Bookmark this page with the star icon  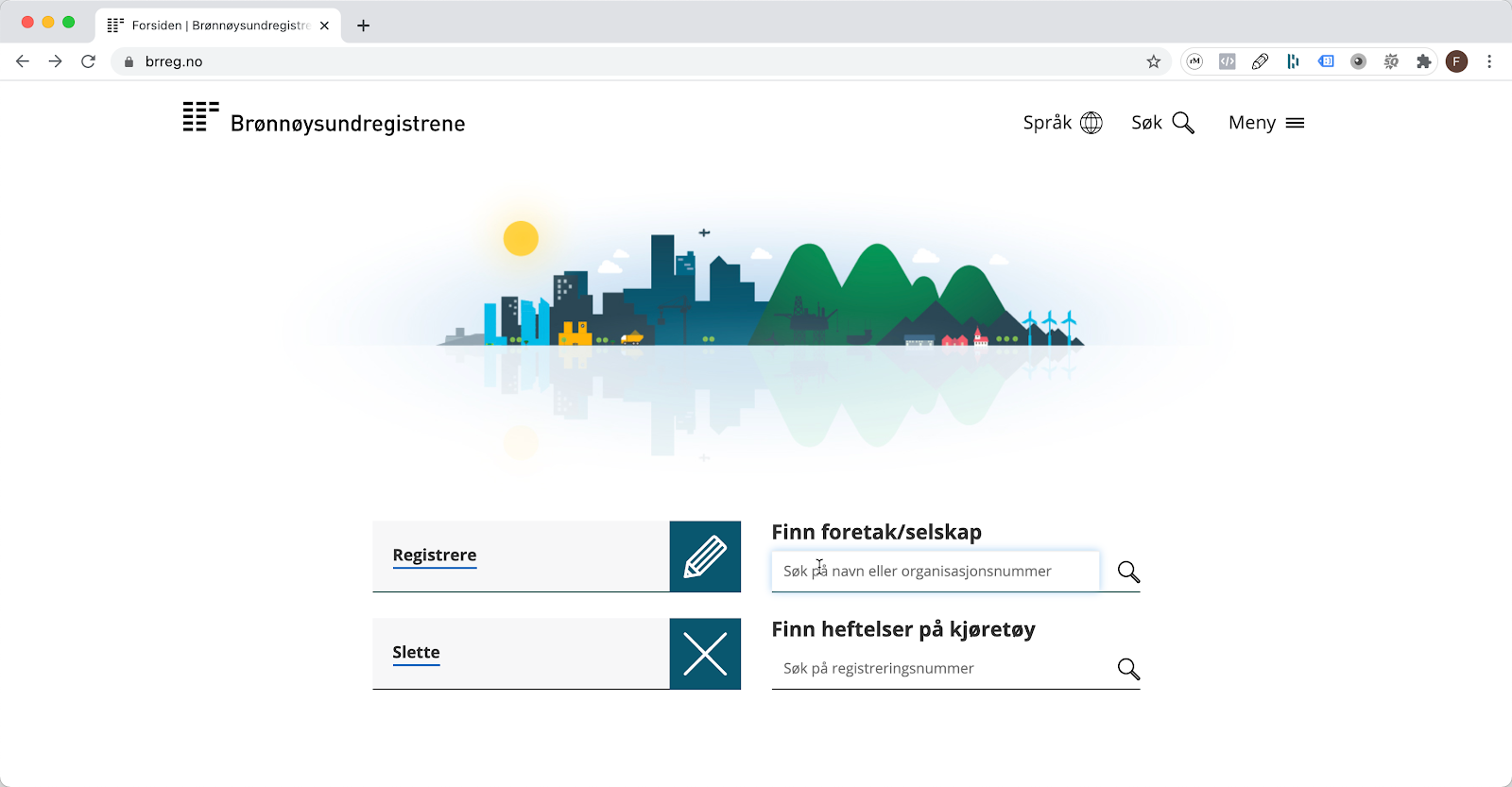tap(1153, 61)
